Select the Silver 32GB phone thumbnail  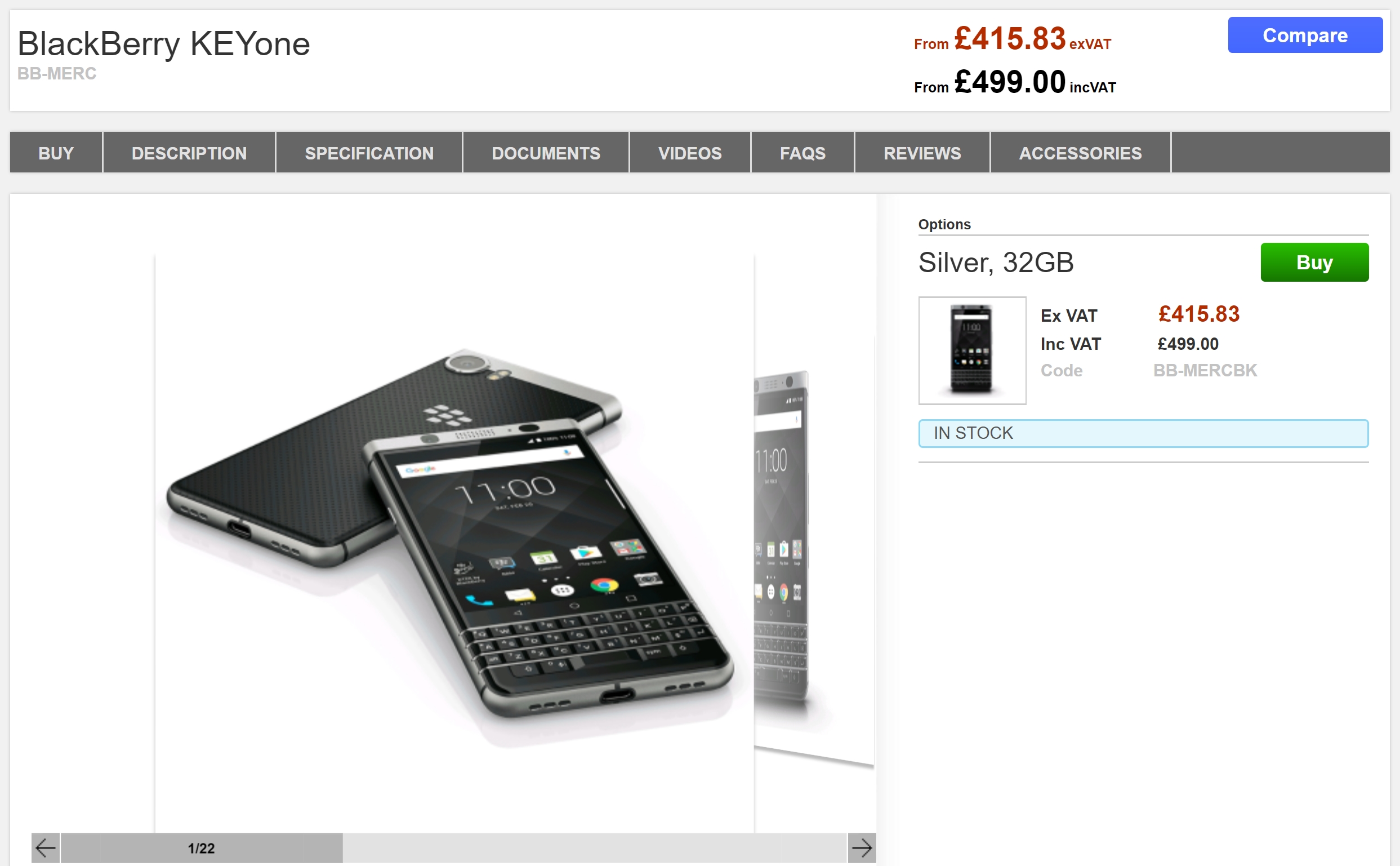(972, 350)
